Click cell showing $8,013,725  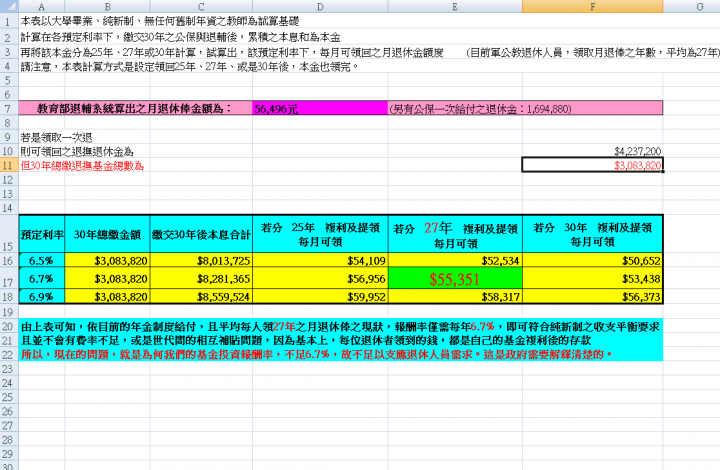click(201, 261)
